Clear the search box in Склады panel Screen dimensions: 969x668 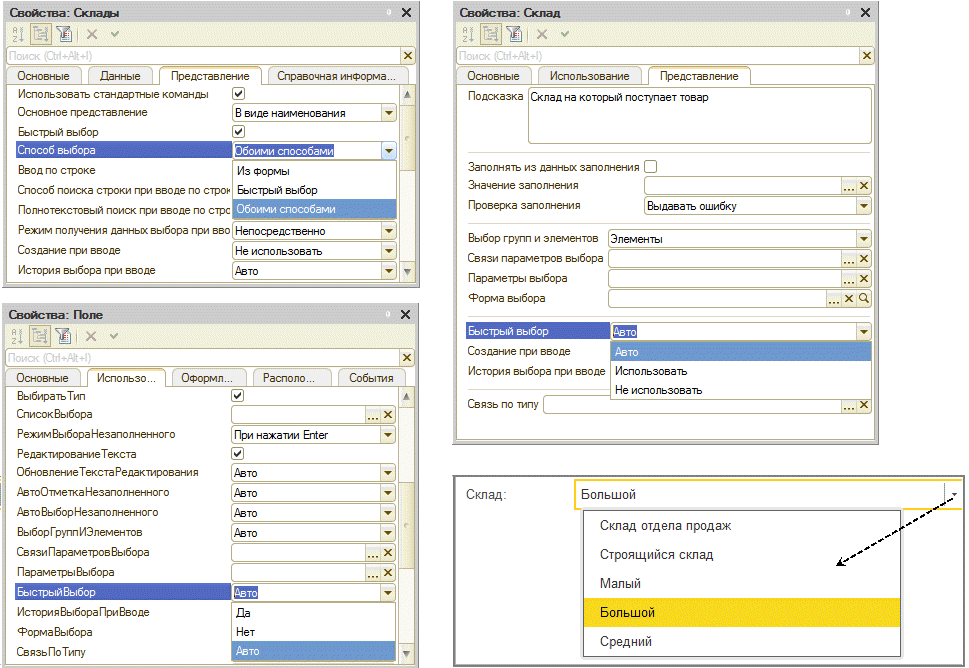point(407,56)
